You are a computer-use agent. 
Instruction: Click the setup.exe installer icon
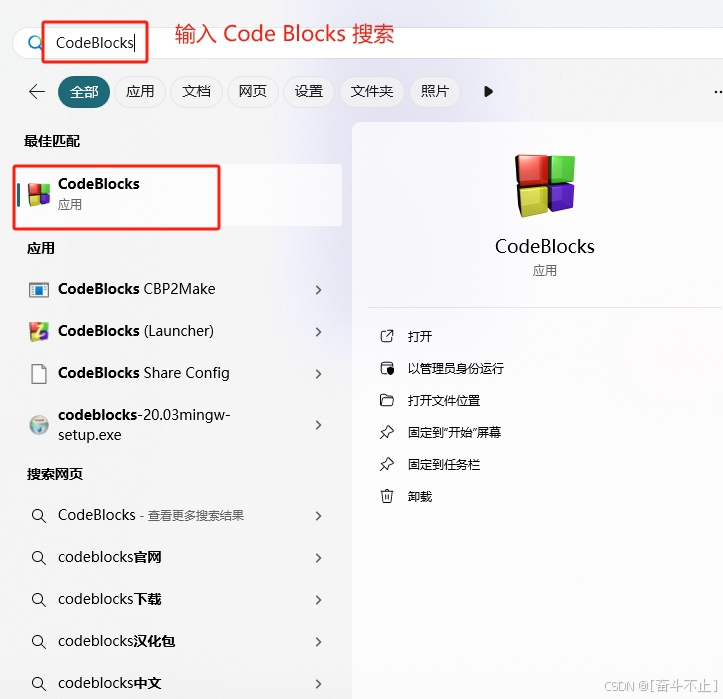click(x=39, y=425)
